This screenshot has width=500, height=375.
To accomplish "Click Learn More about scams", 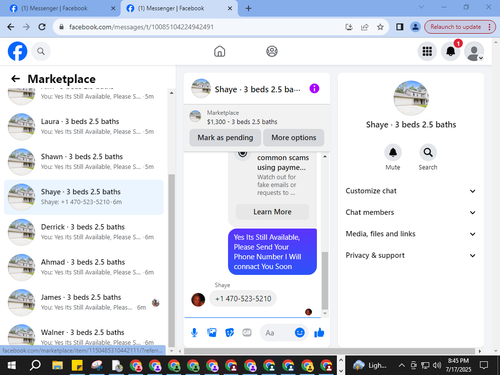I will tap(272, 212).
